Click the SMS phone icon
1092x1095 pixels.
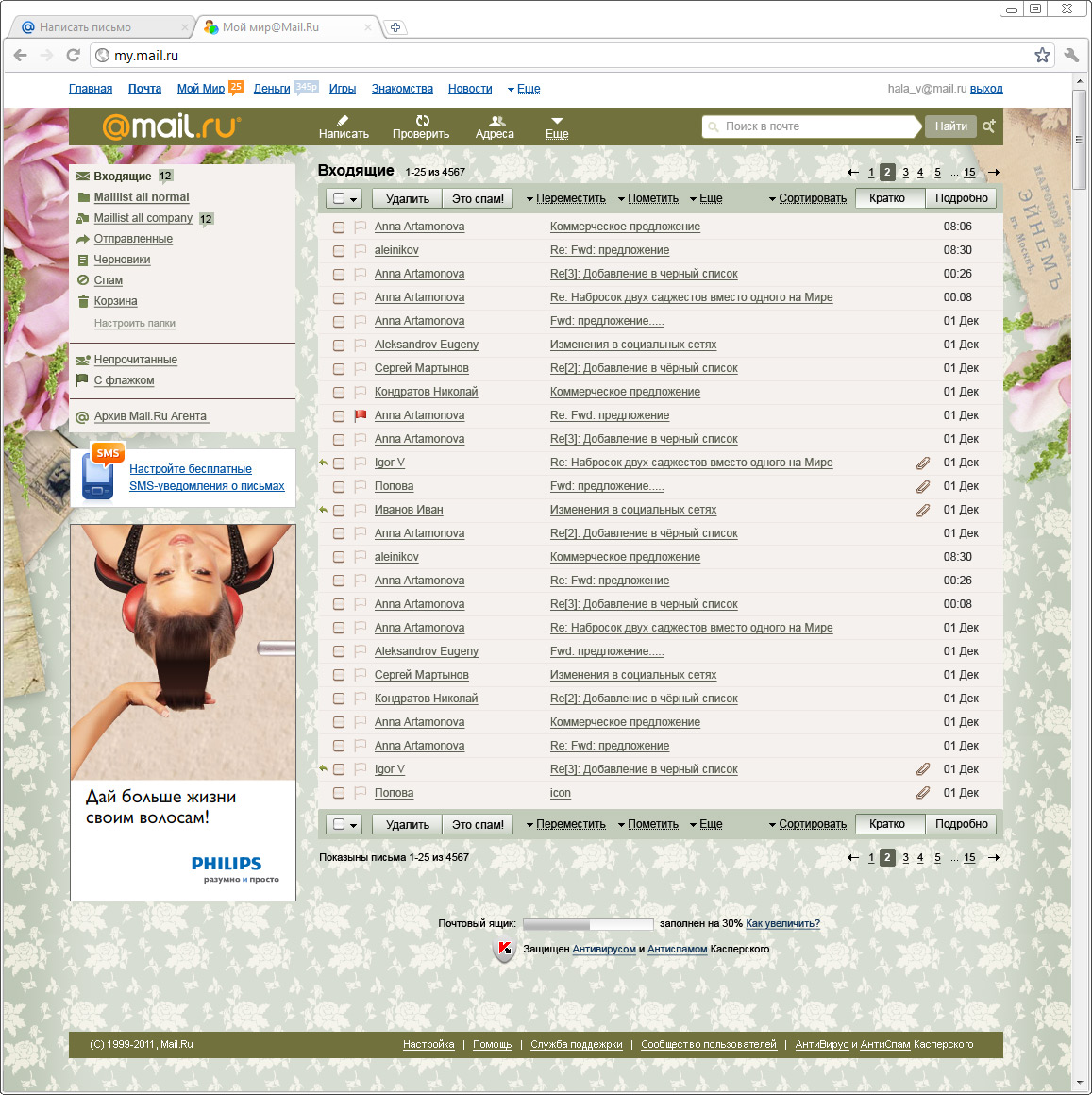pyautogui.click(x=98, y=477)
